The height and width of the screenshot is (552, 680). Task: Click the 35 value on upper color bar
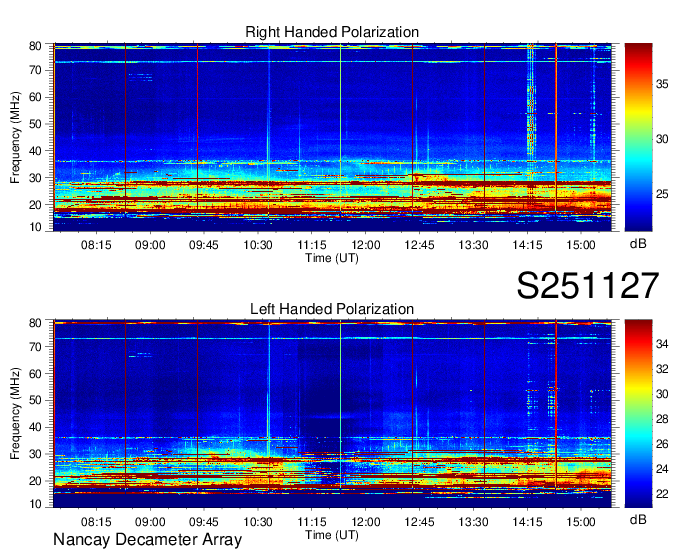tap(661, 85)
